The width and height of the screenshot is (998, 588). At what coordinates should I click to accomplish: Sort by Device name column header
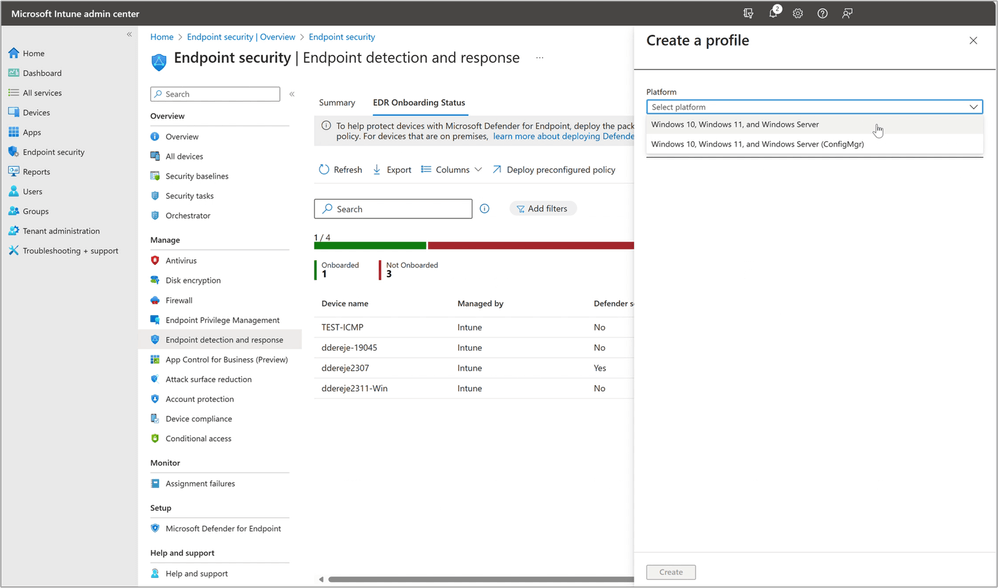[x=344, y=304]
